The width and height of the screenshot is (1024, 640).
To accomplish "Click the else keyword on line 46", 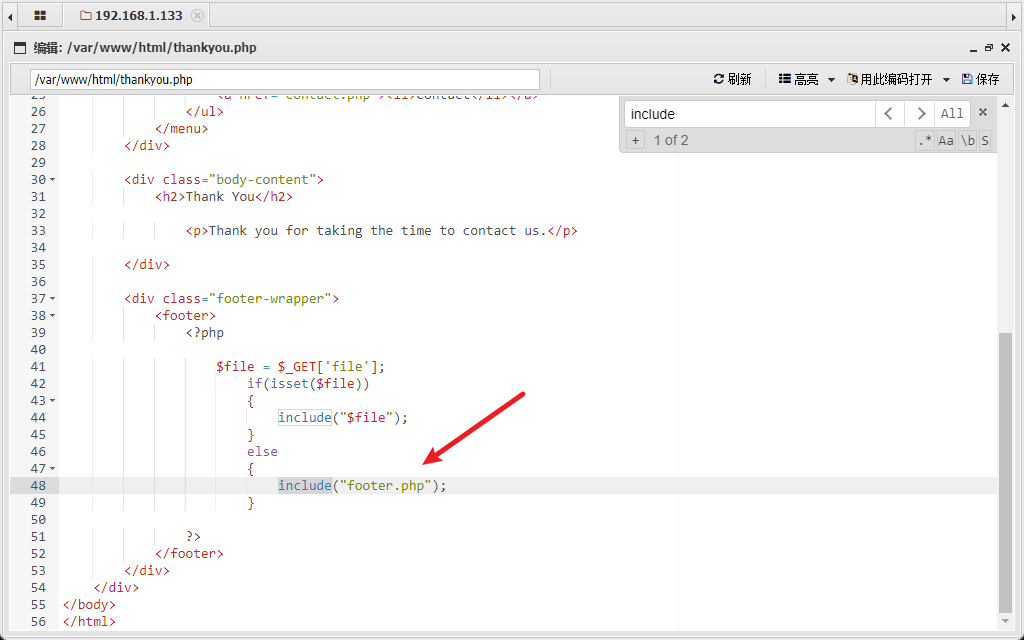I will click(262, 451).
